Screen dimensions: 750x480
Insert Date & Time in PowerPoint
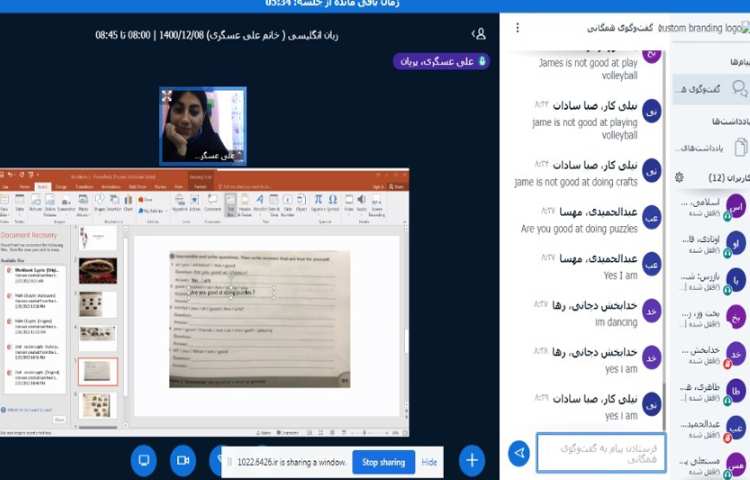(x=274, y=205)
